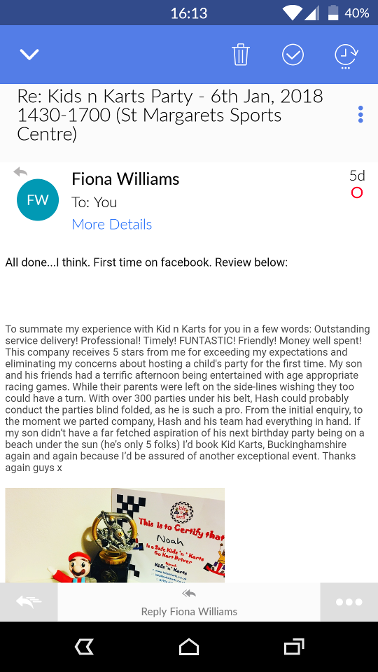Open recent apps overview button

point(294,647)
